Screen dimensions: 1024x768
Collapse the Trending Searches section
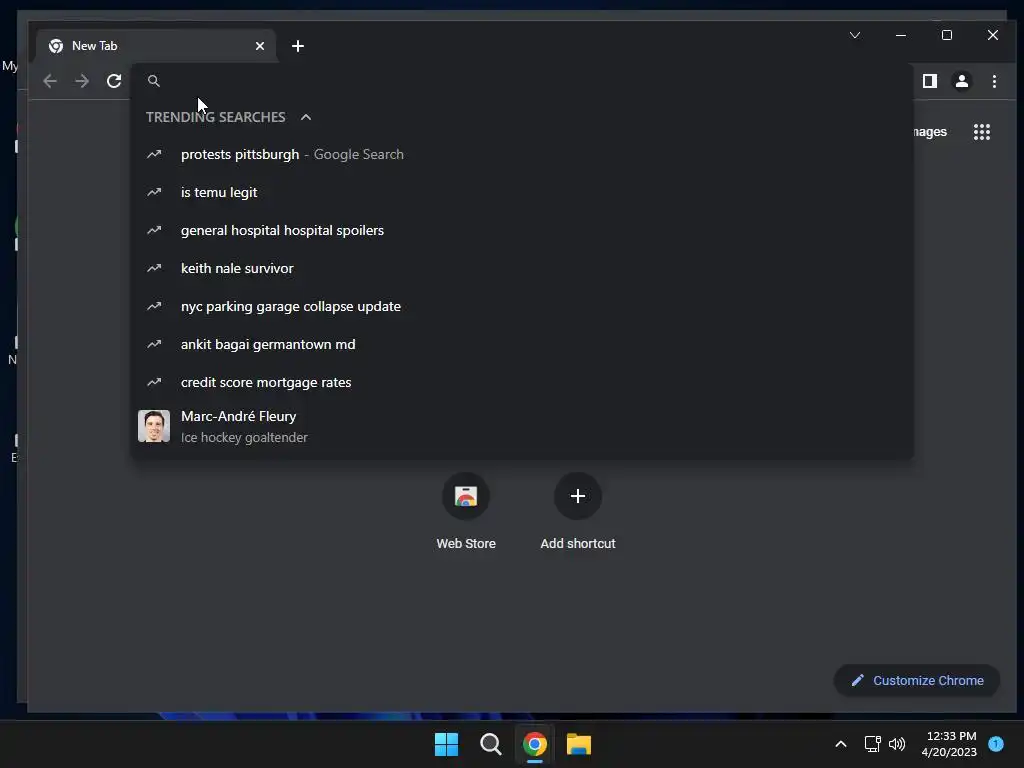coord(306,117)
